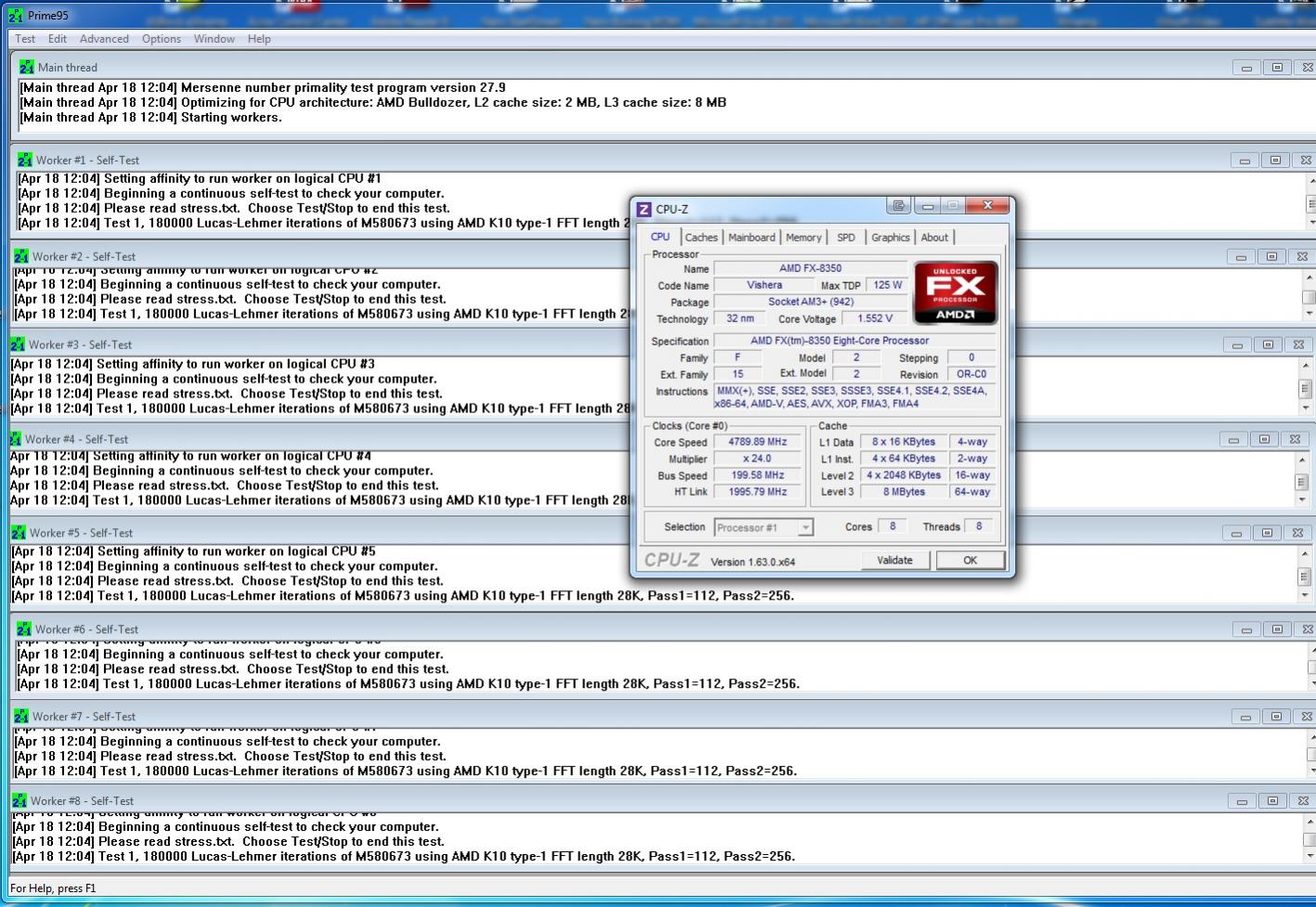Switch to the Mainboard tab in CPU-Z
This screenshot has width=1316, height=907.
pos(751,238)
